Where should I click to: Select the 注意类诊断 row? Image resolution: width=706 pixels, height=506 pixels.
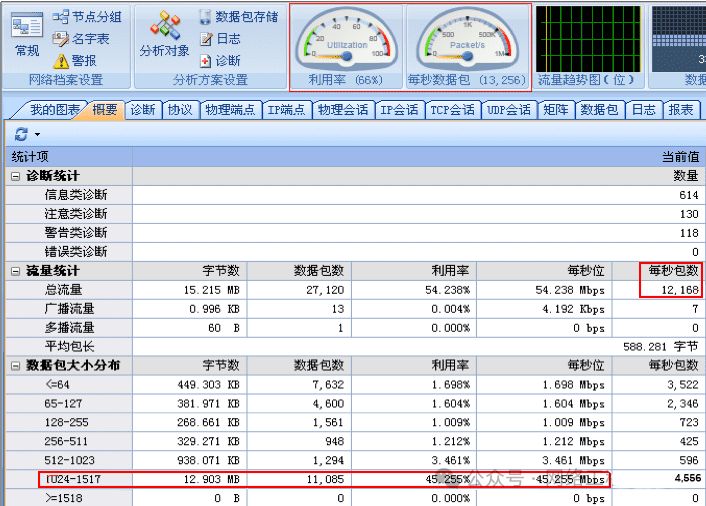pos(353,214)
